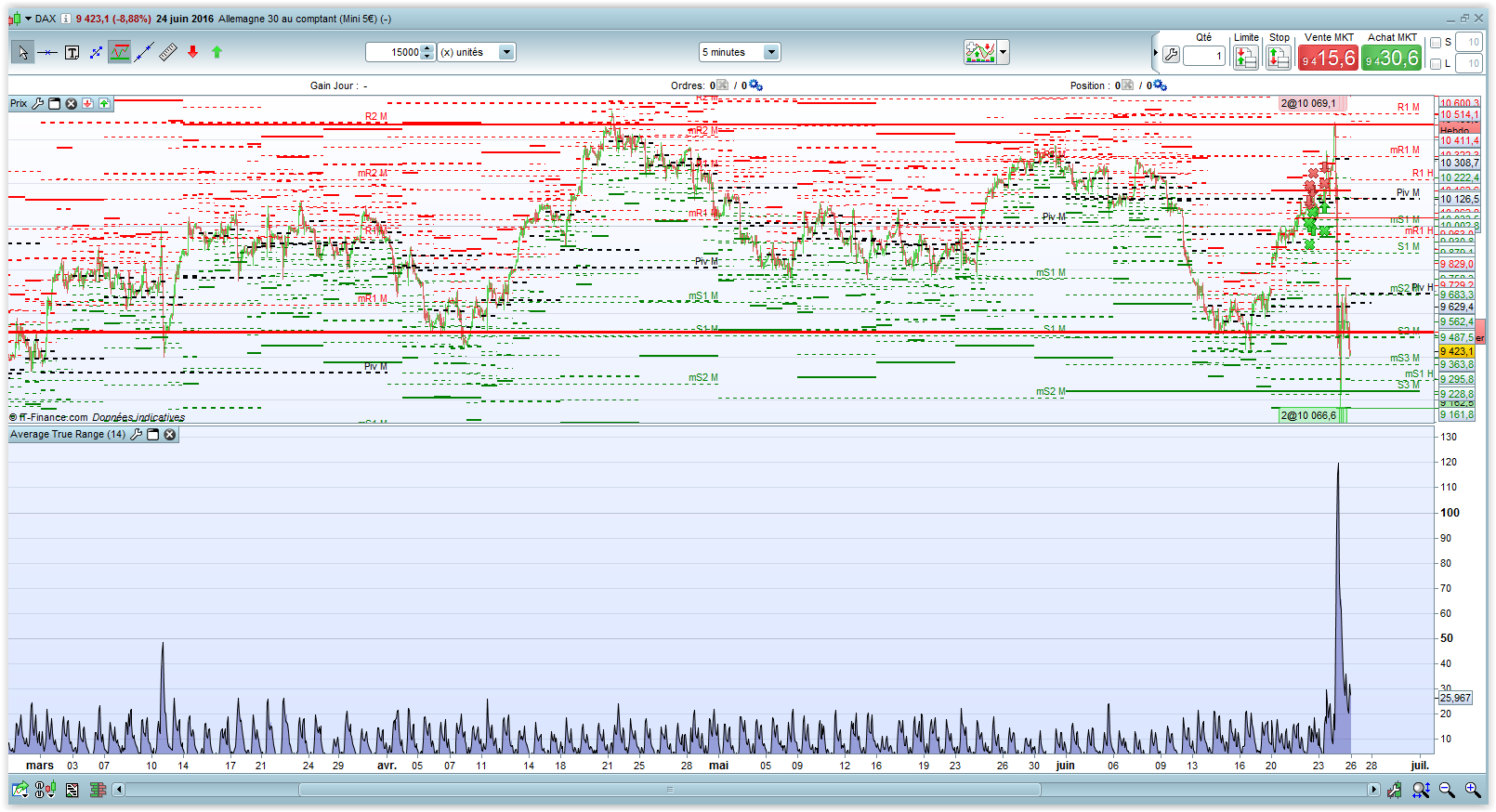Click the red down arrow marker tool

(192, 53)
